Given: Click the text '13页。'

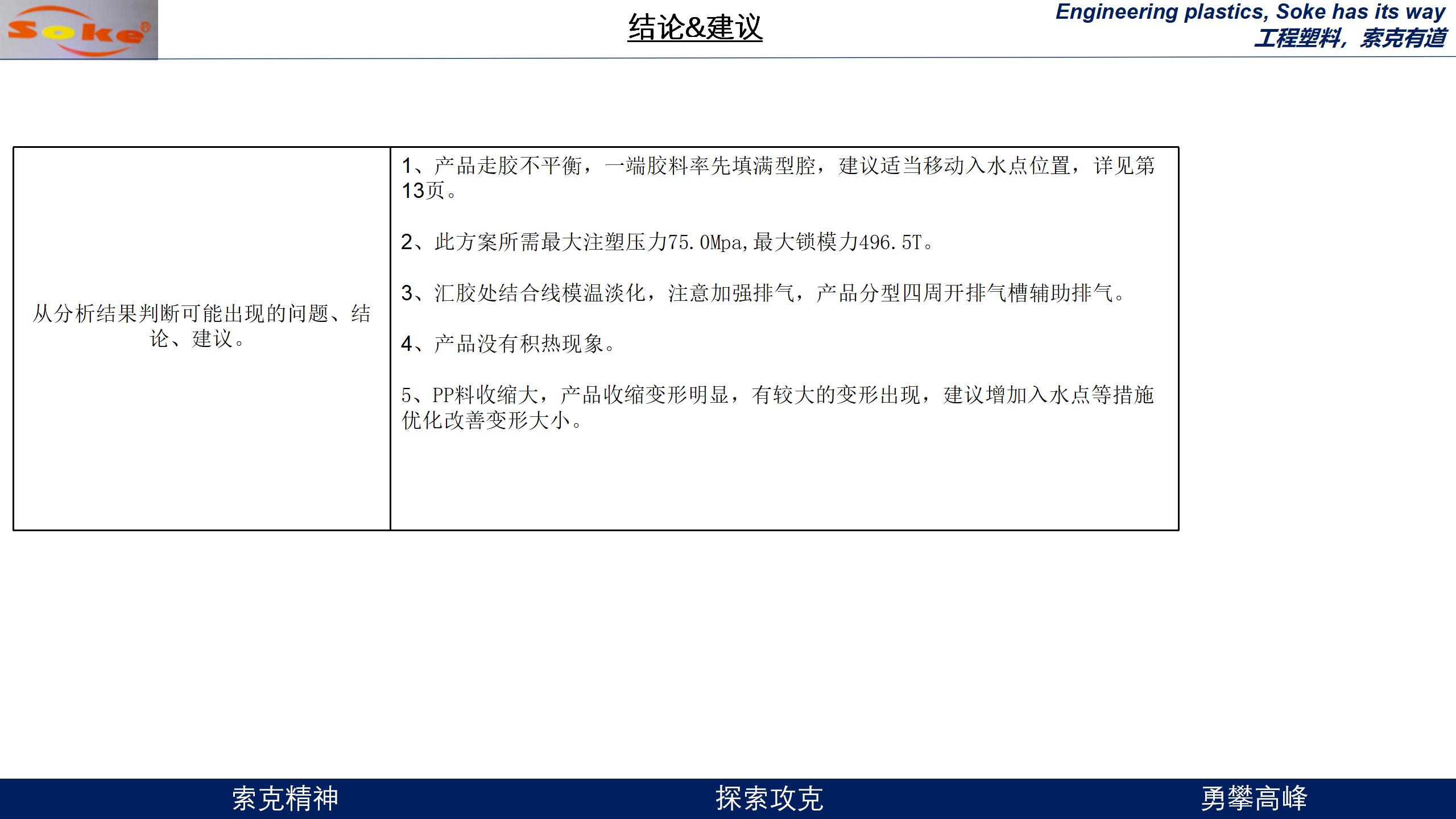Looking at the screenshot, I should [x=429, y=191].
